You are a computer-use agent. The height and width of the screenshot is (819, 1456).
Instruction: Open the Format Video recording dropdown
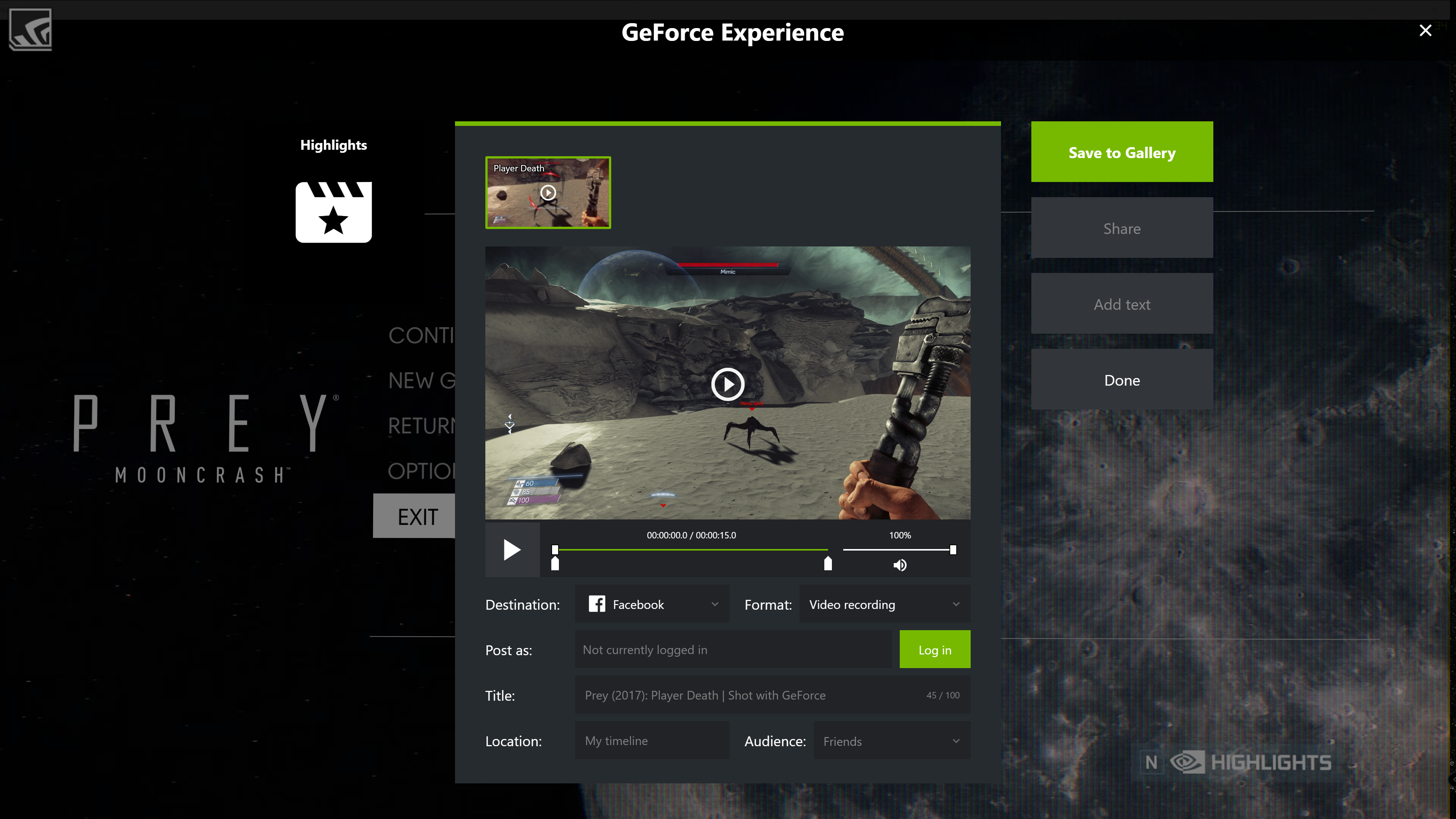tap(955, 604)
